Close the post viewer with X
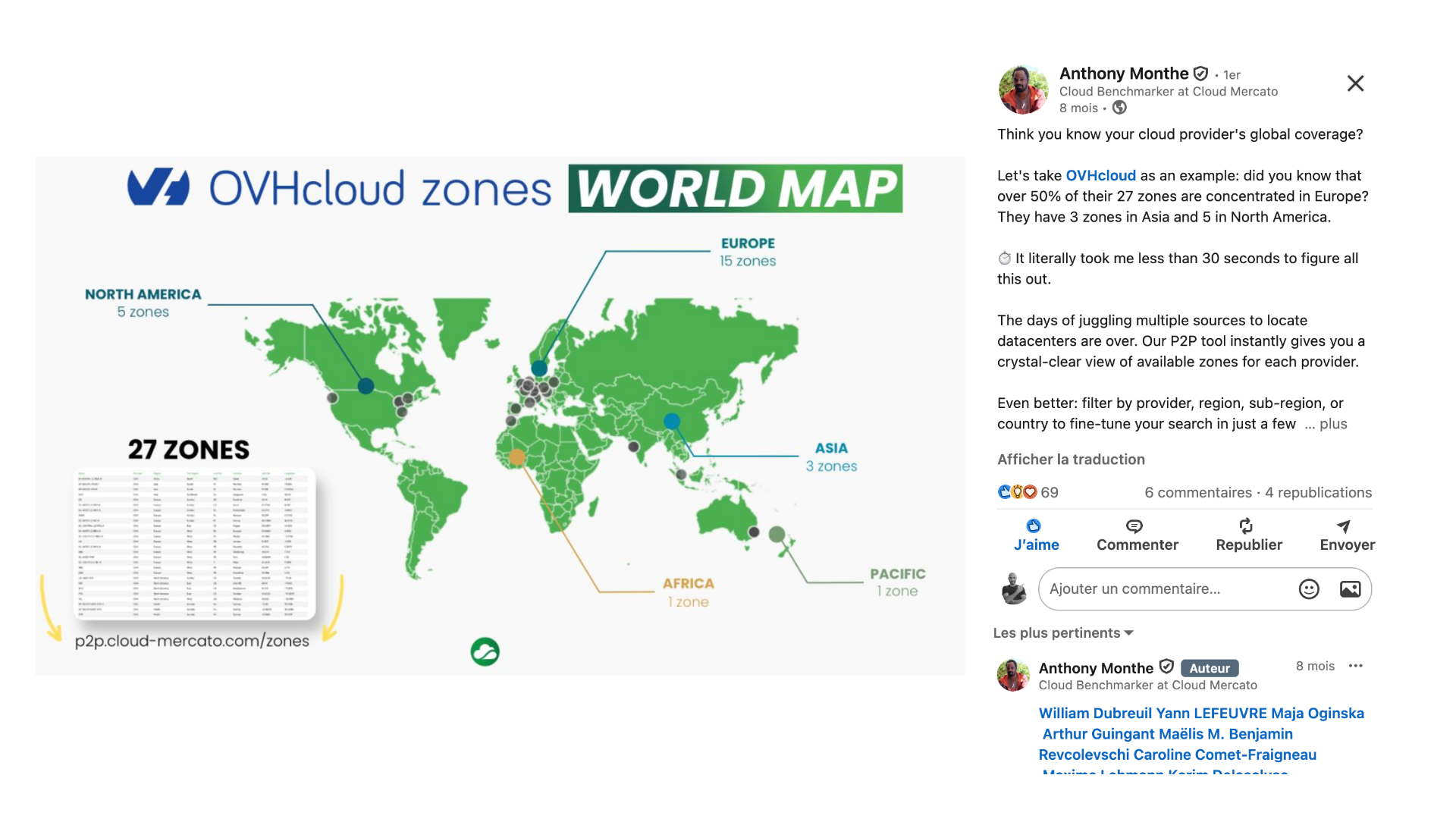 (1355, 83)
